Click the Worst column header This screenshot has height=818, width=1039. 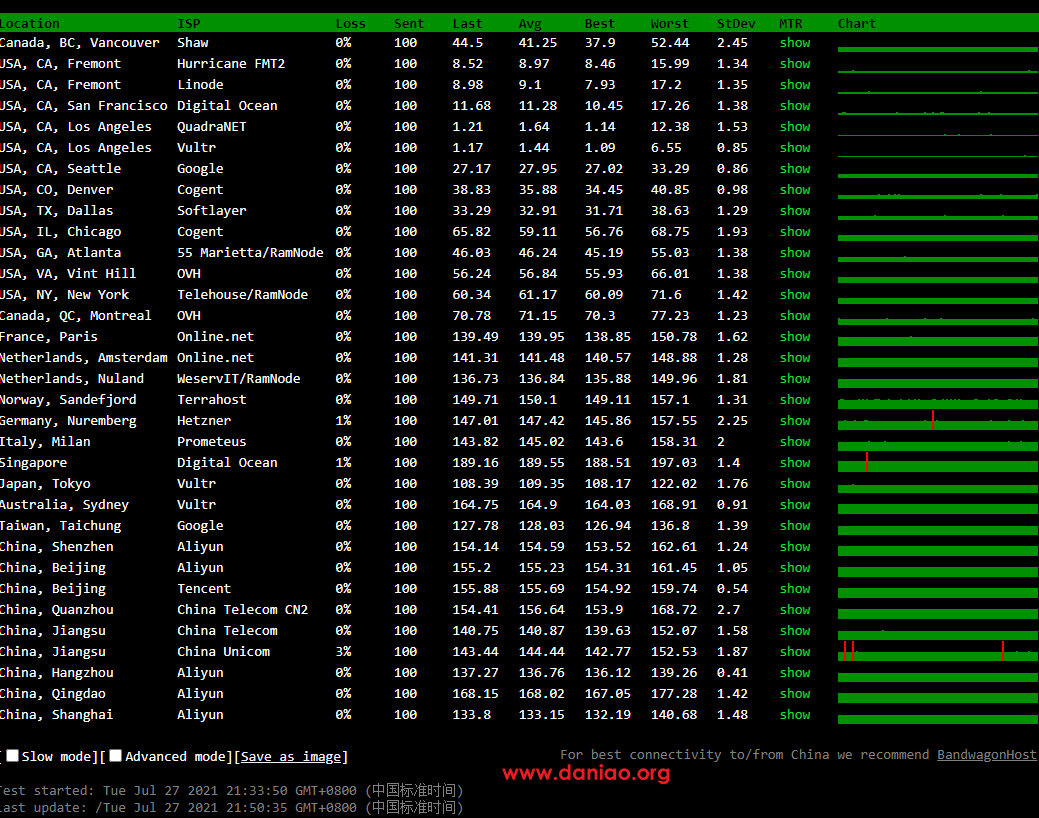(x=669, y=24)
